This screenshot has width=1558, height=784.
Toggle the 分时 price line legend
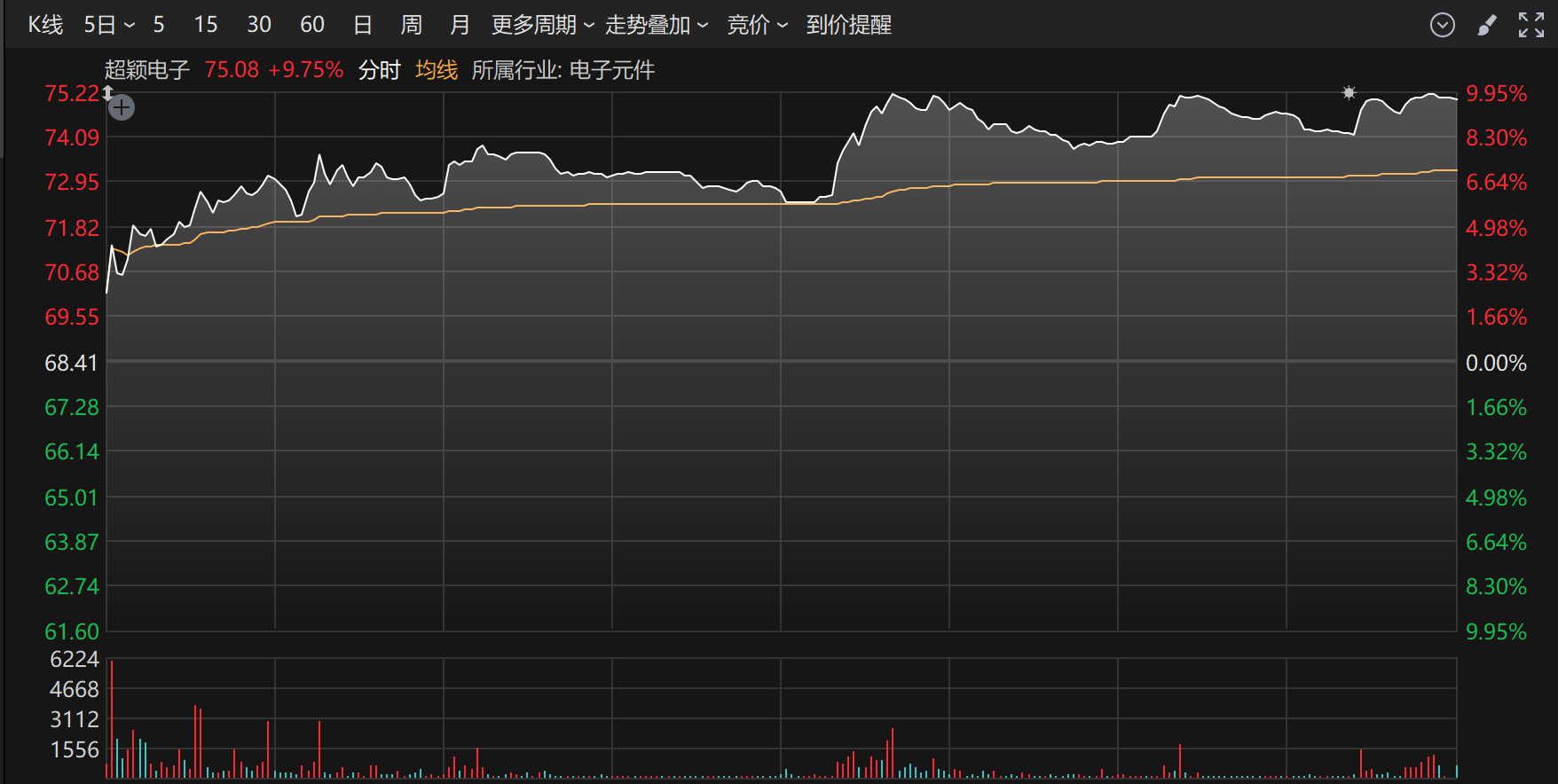coord(379,70)
